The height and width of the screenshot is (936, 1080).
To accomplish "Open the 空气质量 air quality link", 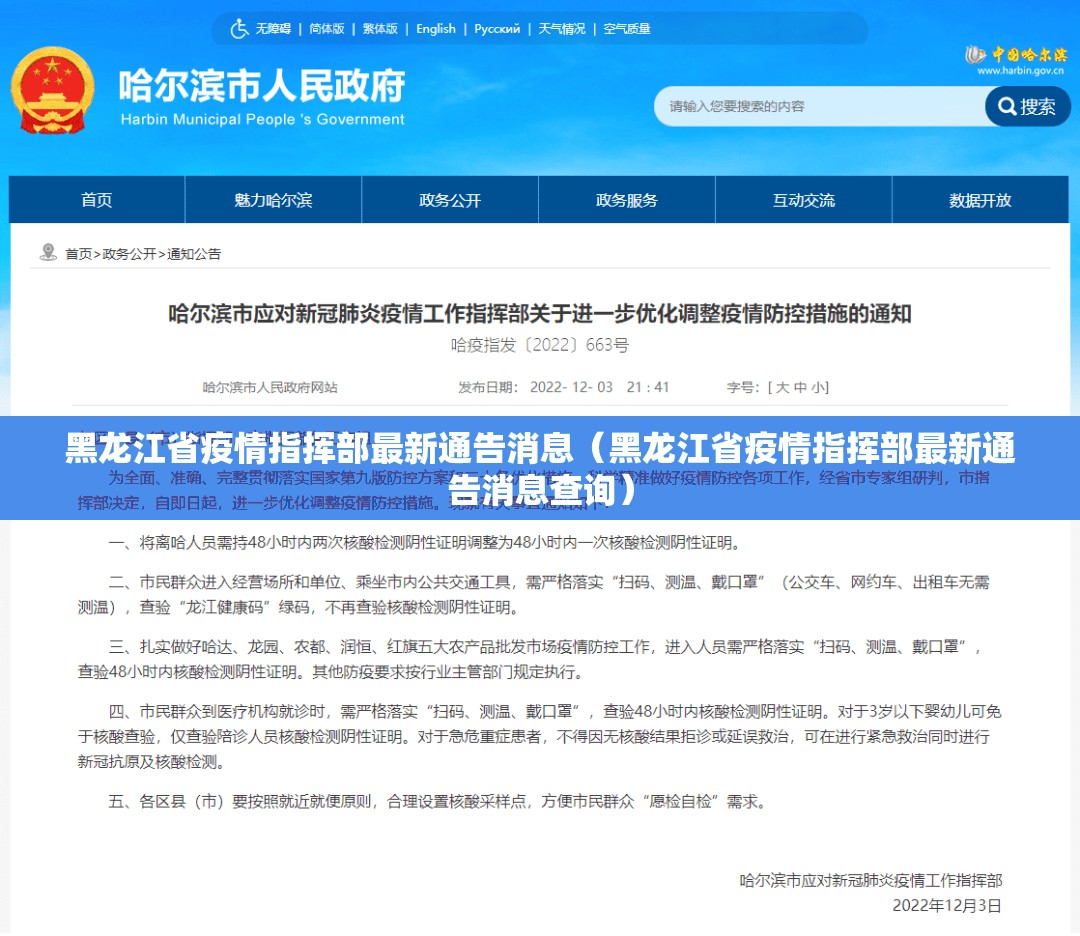I will [x=627, y=29].
